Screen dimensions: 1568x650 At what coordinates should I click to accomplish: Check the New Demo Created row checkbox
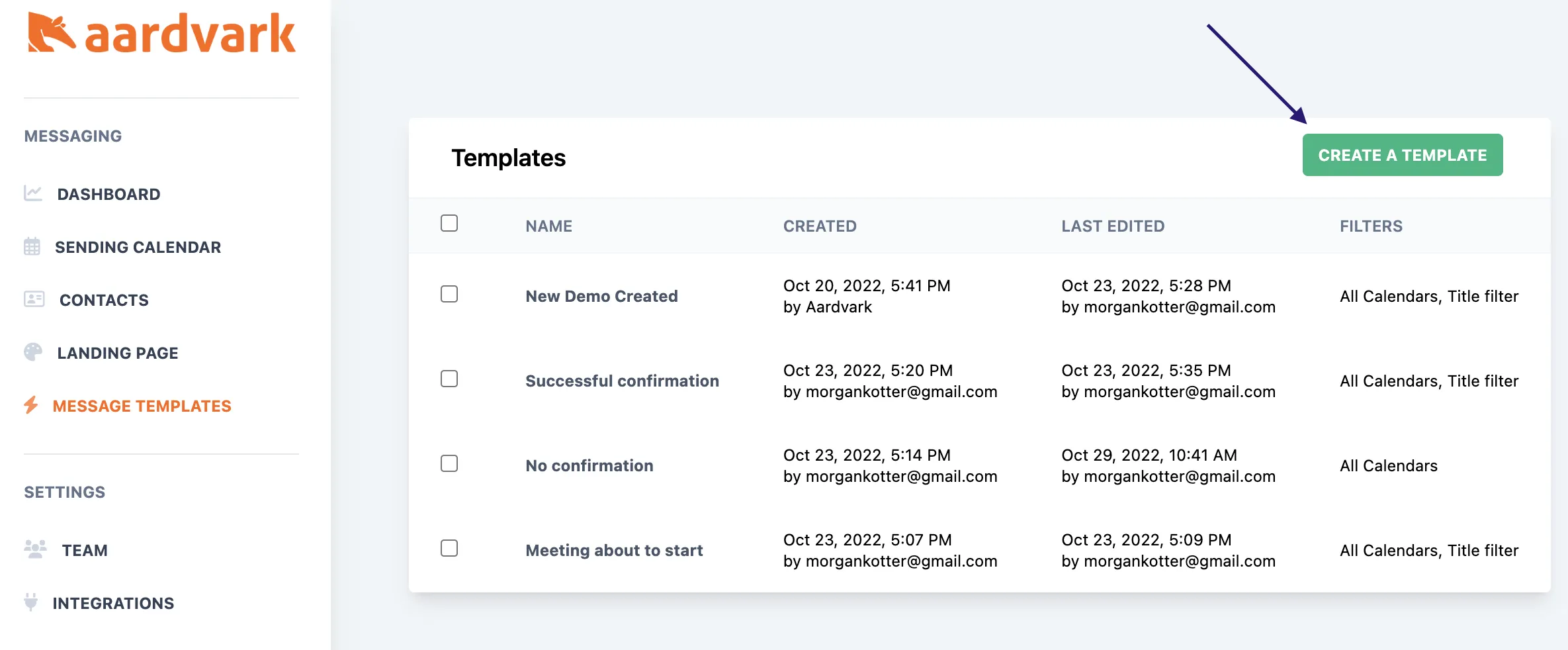tap(449, 294)
